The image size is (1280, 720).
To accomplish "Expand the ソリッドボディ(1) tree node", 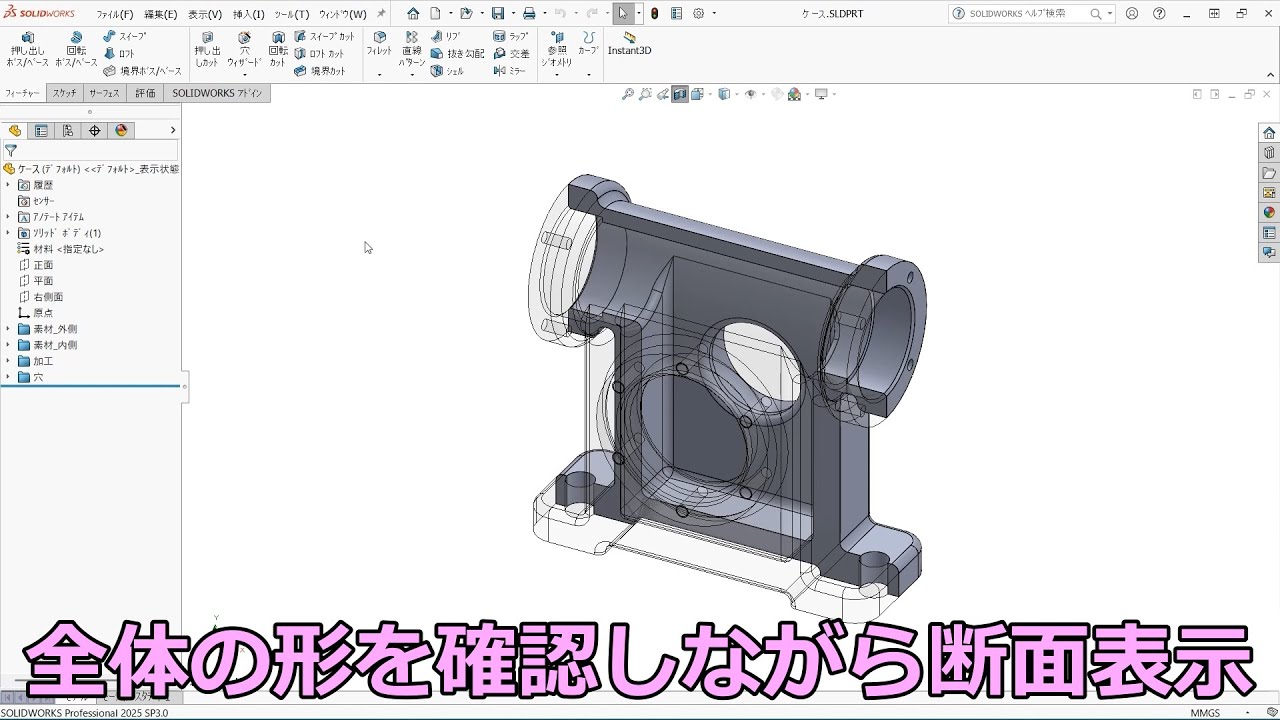I will 8,233.
